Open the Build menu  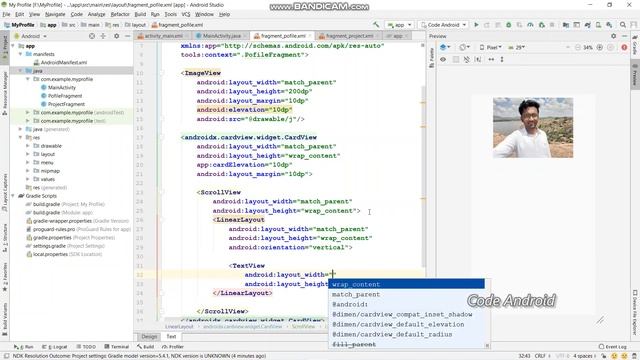coord(140,14)
